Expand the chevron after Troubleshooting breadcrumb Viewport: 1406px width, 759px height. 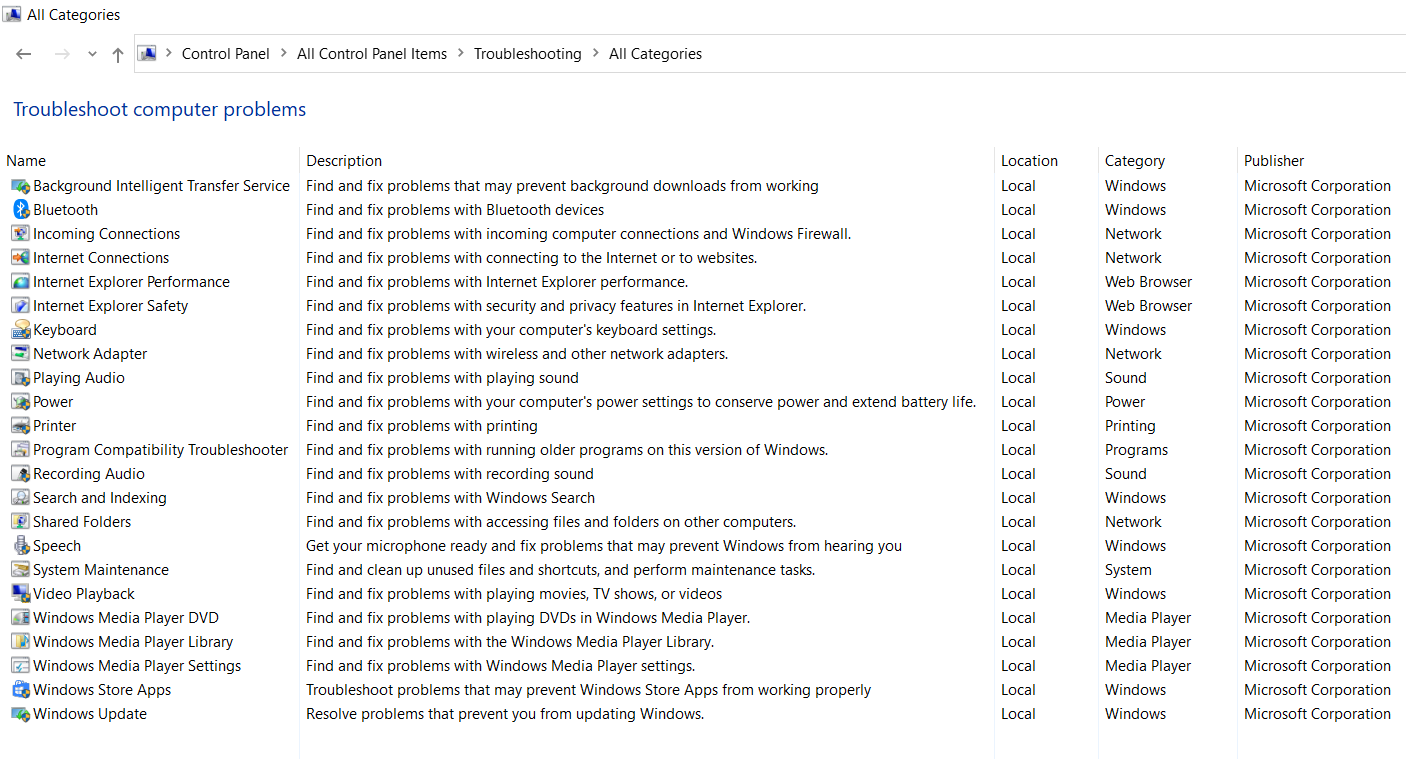coord(596,54)
